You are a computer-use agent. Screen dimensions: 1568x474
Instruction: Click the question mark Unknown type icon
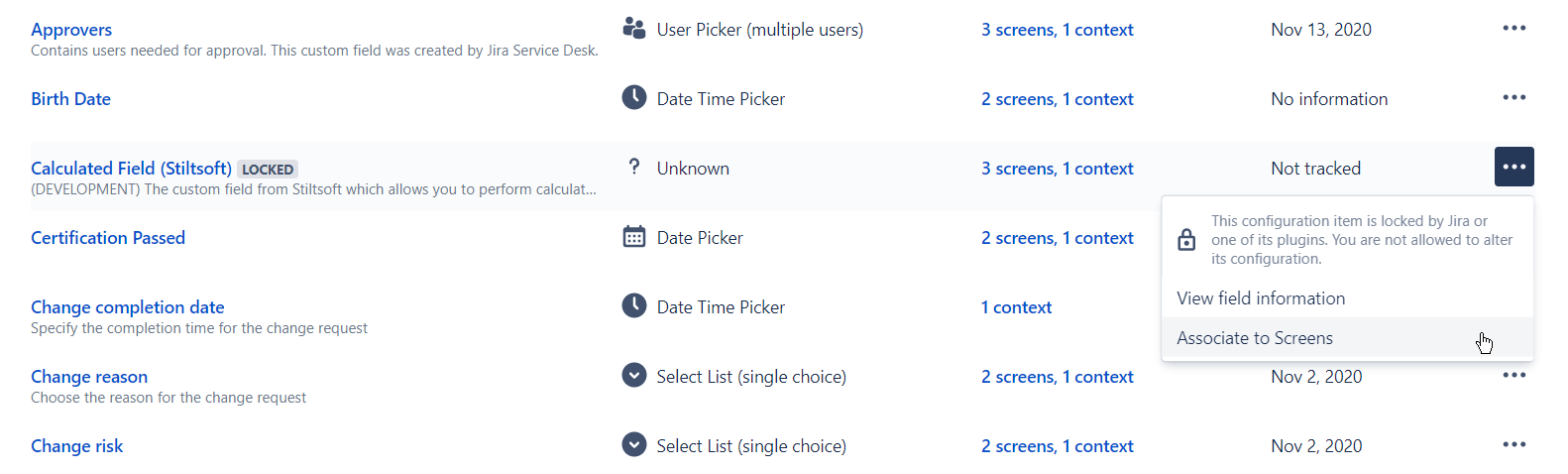click(634, 167)
